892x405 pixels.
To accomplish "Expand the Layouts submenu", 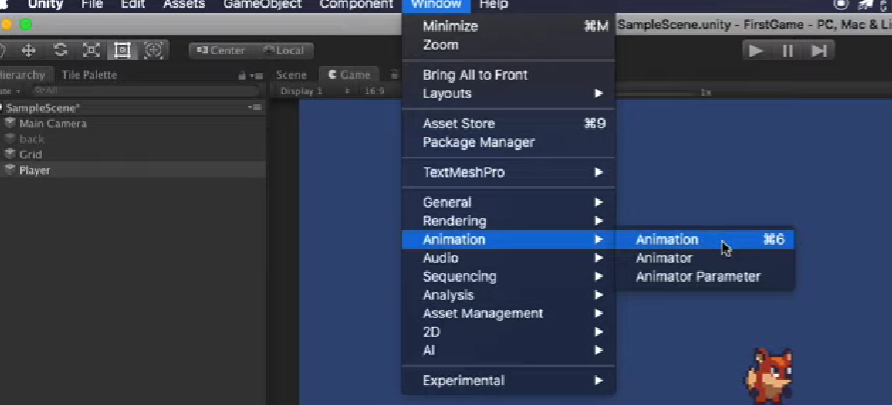I will pos(508,93).
